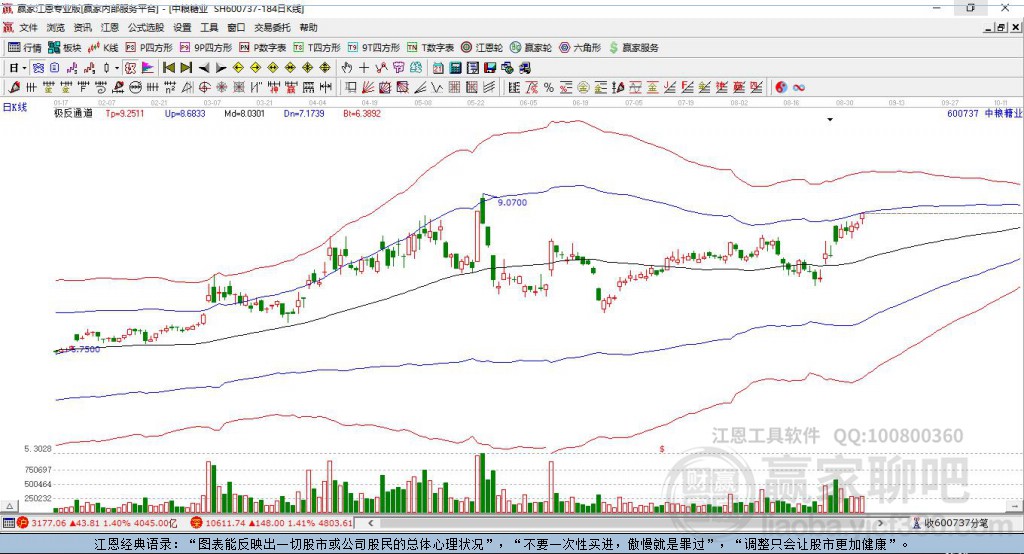Open the 9T四方形 tool
Image resolution: width=1024 pixels, height=554 pixels.
tap(374, 48)
